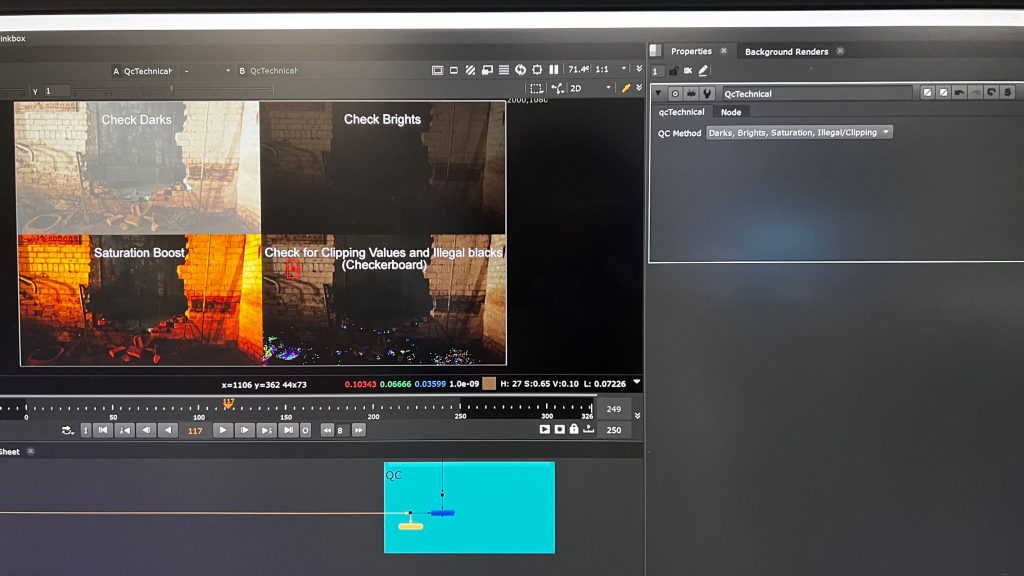This screenshot has height=576, width=1024.
Task: Pause the viewer with the pause icon
Action: coord(554,69)
